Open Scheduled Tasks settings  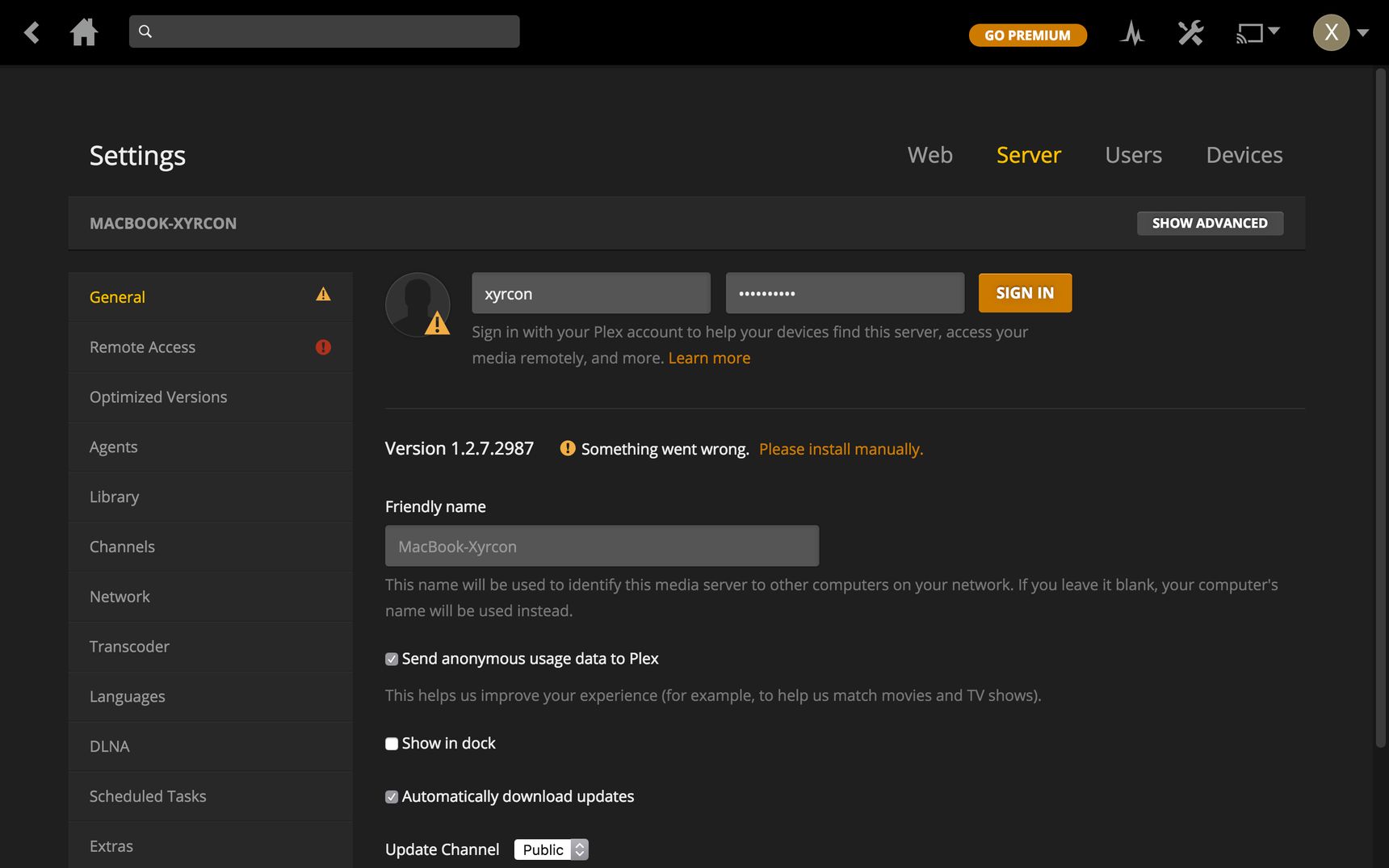(x=210, y=797)
